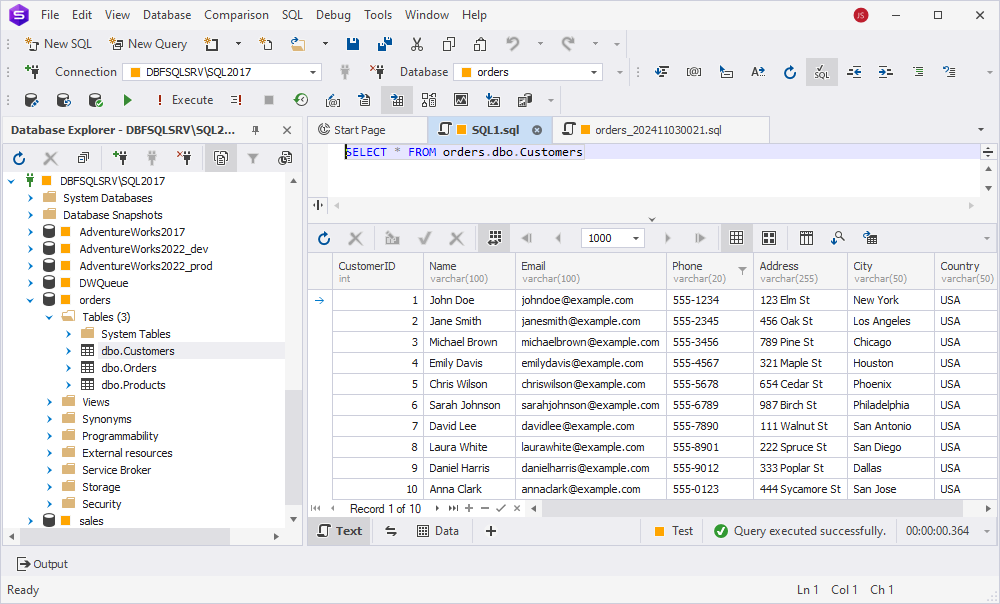Click the Copy icon in toolbar
Viewport: 1000px width, 604px height.
[448, 44]
